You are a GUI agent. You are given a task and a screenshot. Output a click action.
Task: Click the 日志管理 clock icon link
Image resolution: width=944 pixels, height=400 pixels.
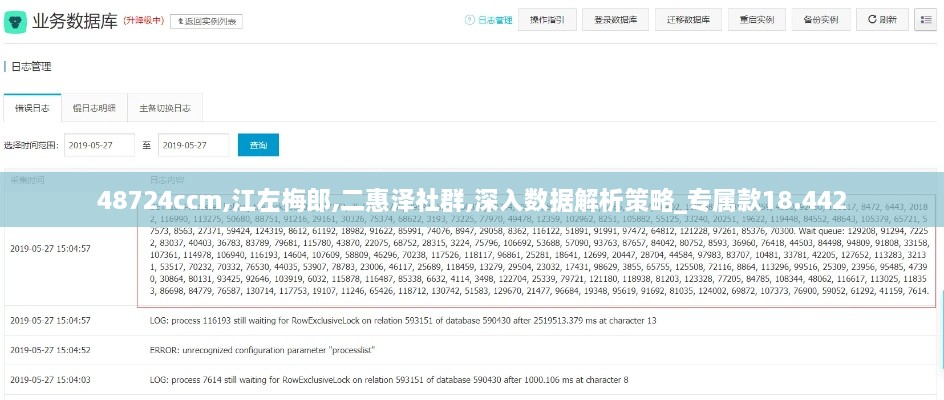[487, 20]
